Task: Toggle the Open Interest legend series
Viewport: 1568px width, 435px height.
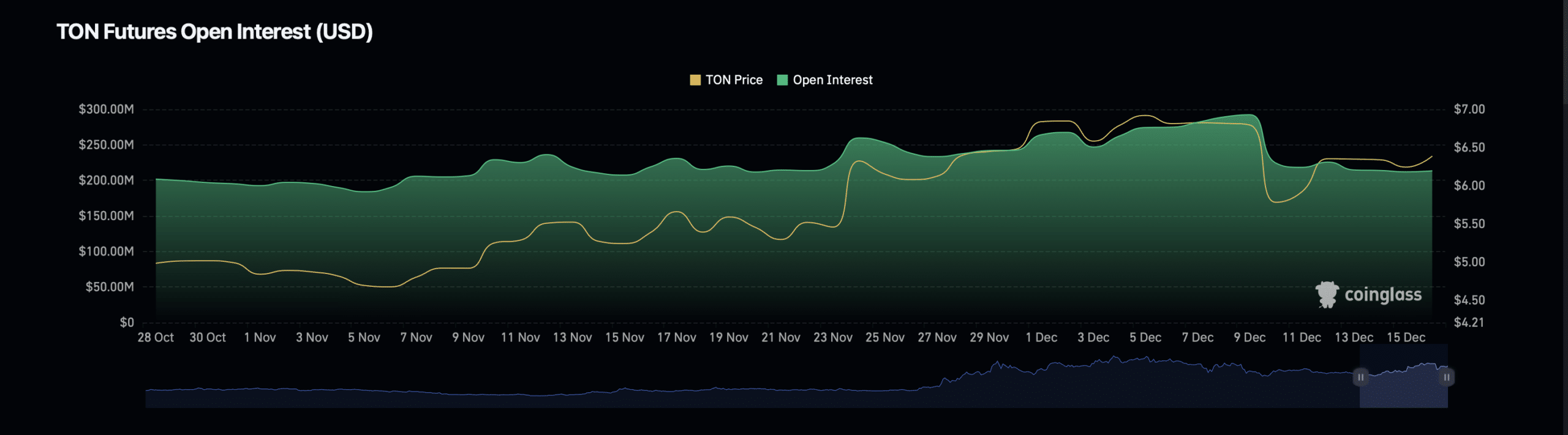Action: pos(832,80)
